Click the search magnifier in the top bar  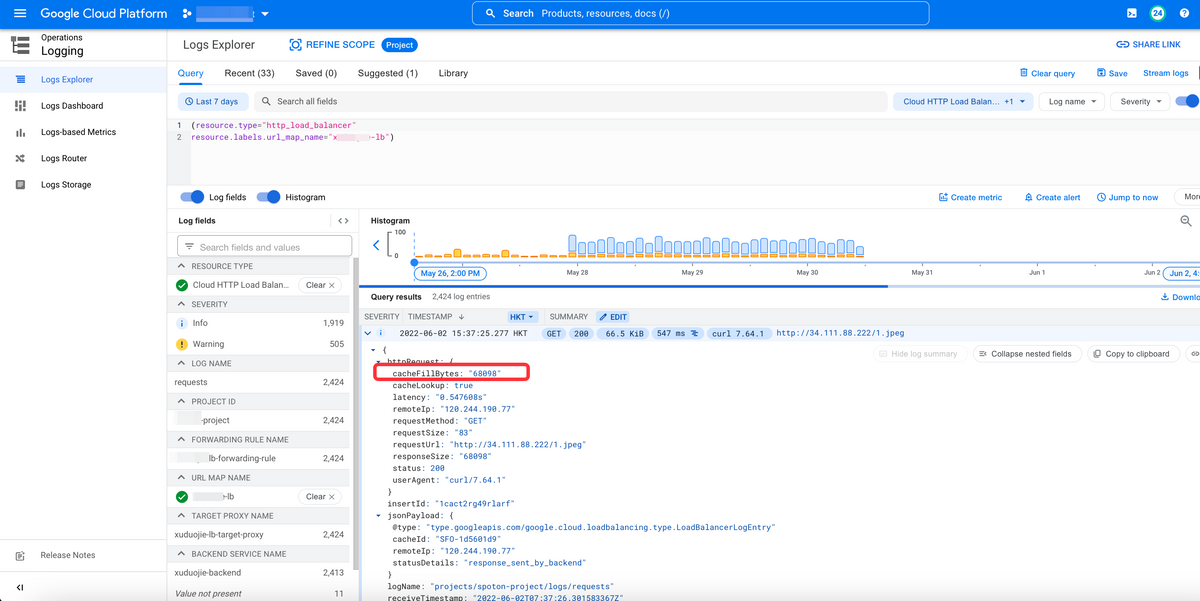point(490,14)
